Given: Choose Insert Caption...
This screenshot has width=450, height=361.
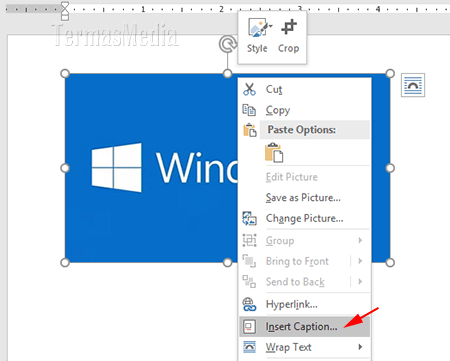Looking at the screenshot, I should tap(304, 326).
